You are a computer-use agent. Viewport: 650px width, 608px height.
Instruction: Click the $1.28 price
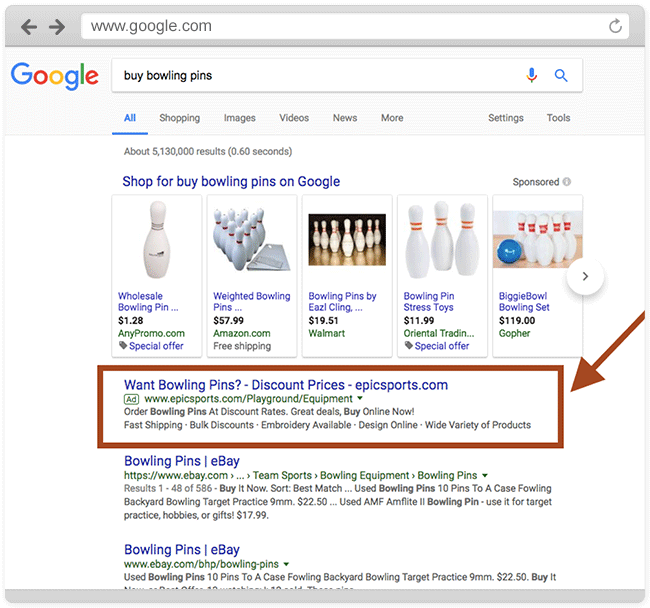pyautogui.click(x=131, y=321)
